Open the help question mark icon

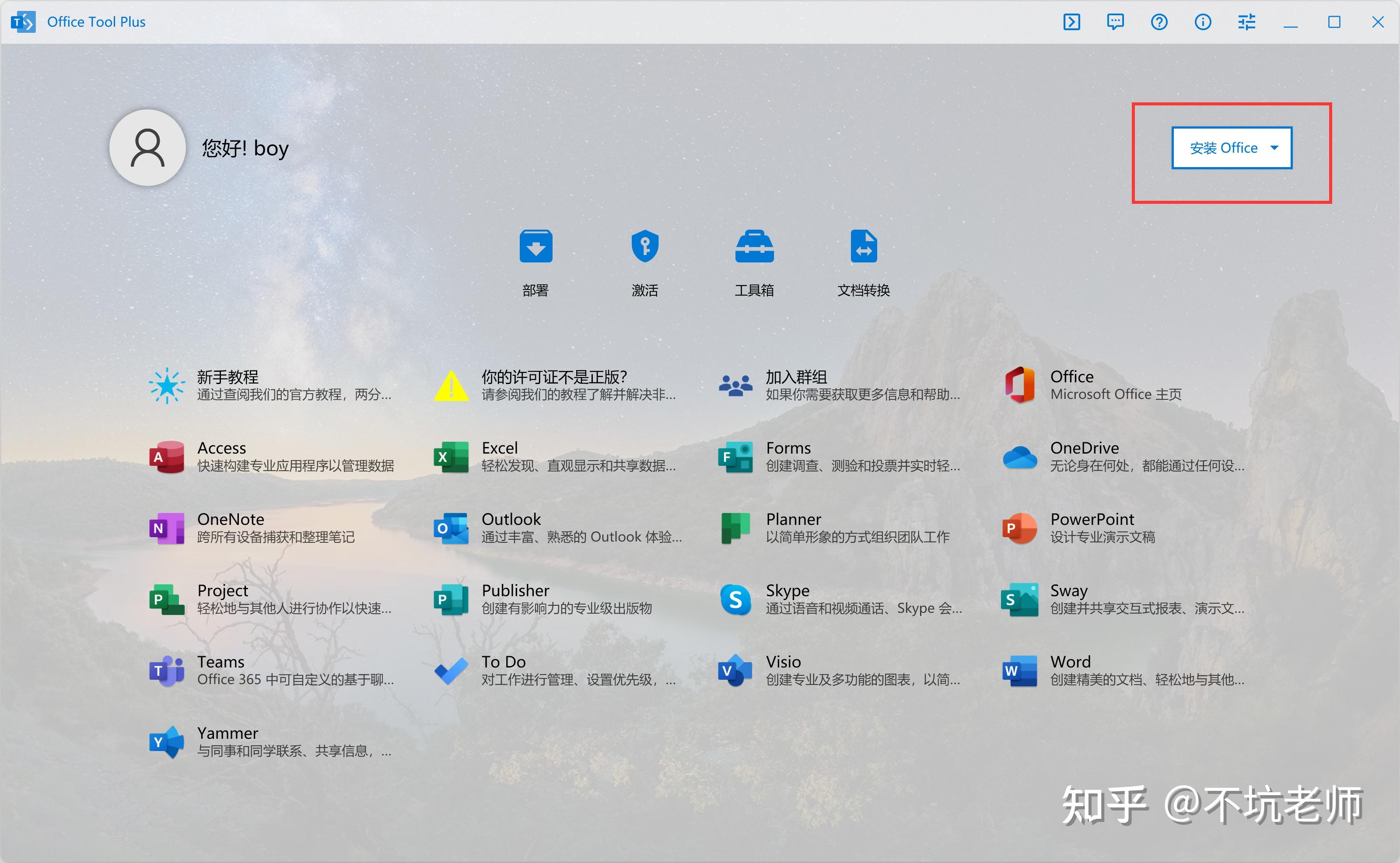1159,22
